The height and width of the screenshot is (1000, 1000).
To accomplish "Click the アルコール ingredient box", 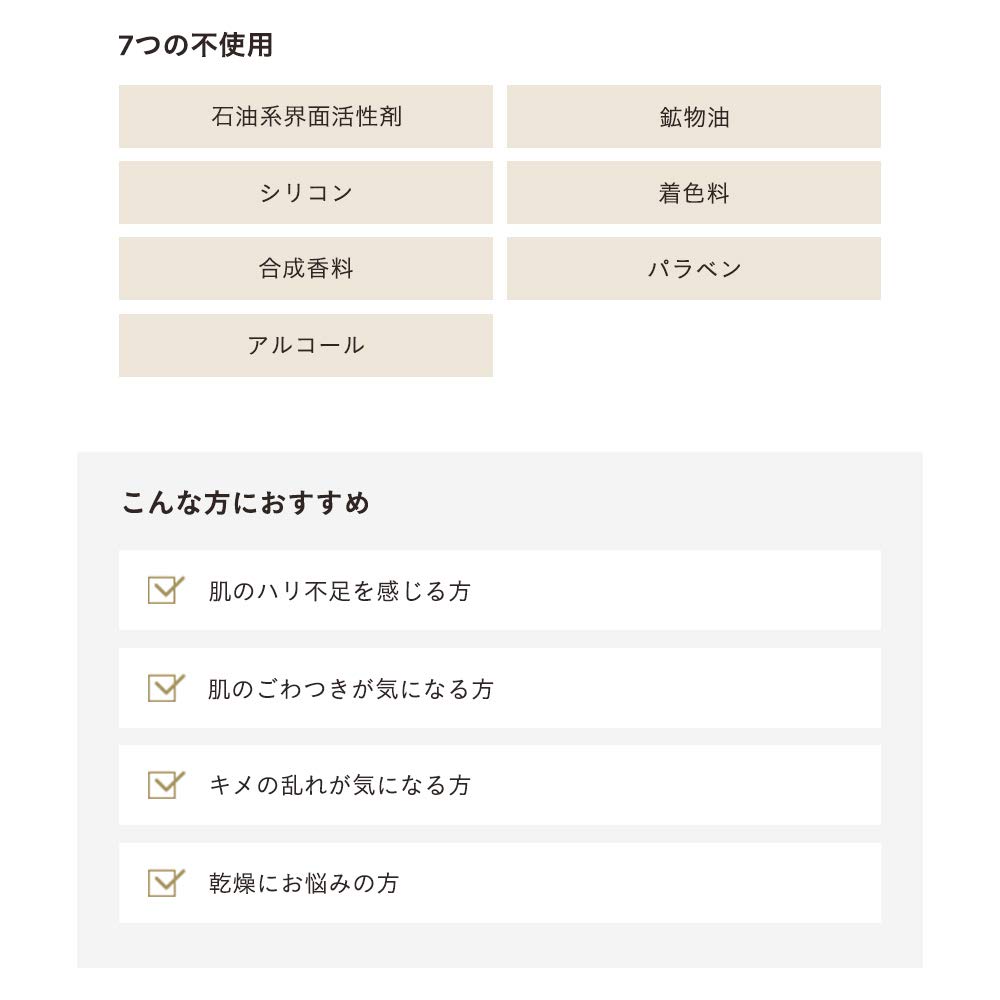I will tap(305, 345).
